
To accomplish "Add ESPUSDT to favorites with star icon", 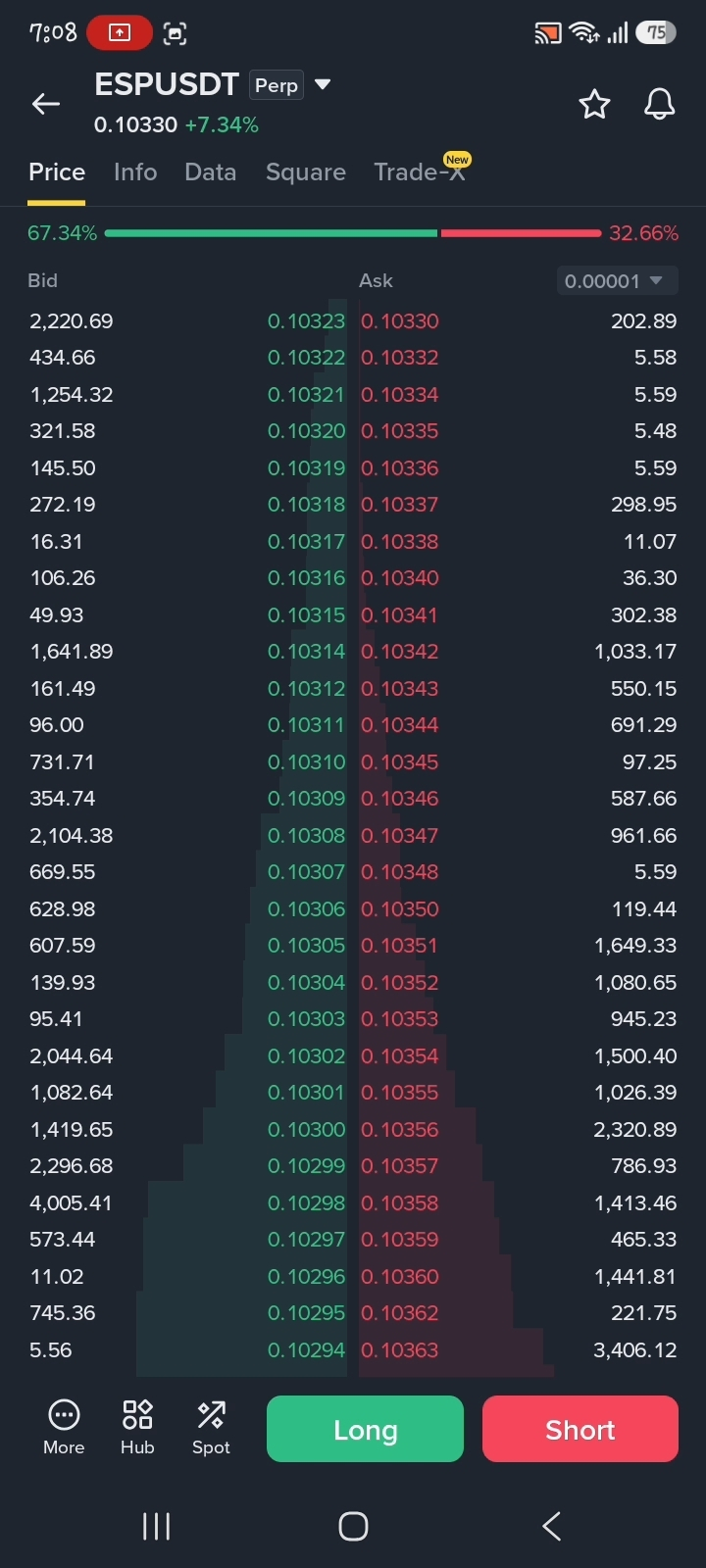I will (x=594, y=104).
